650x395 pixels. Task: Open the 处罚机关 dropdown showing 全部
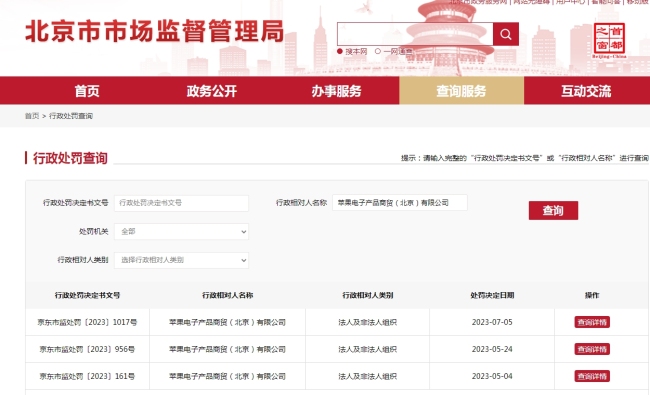tap(182, 232)
